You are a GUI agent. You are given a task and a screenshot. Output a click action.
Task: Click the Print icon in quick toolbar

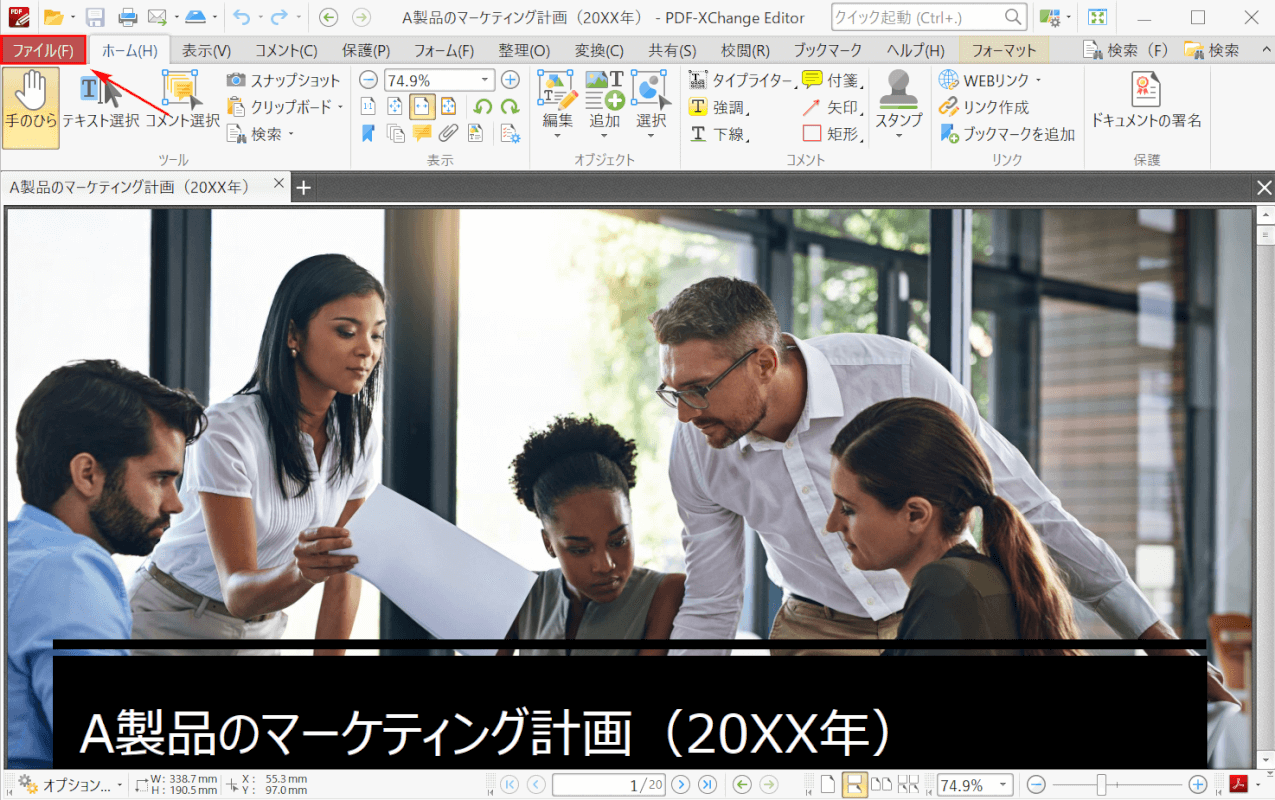pos(128,17)
